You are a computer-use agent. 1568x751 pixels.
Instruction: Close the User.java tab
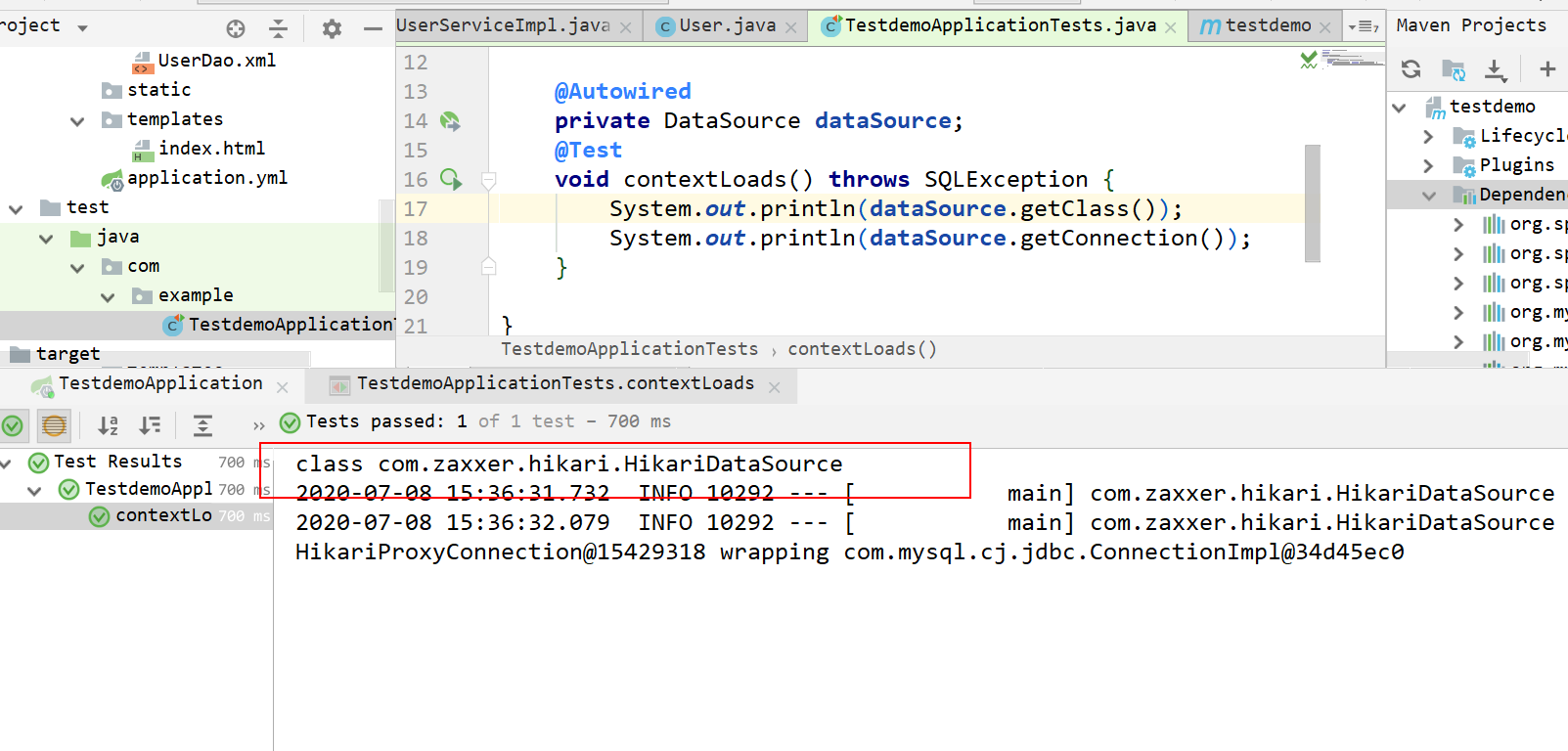[790, 27]
